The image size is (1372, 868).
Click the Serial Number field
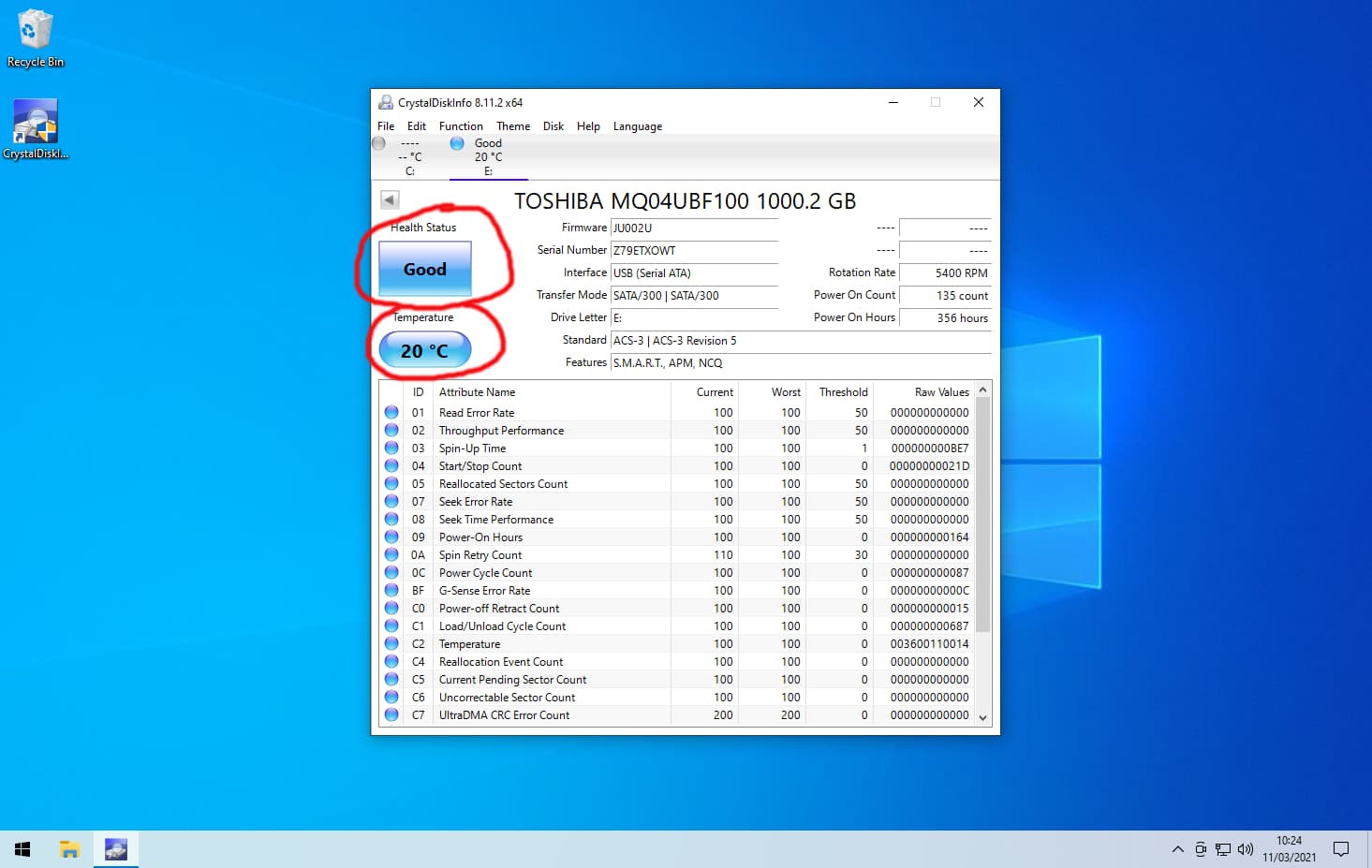[x=694, y=250]
